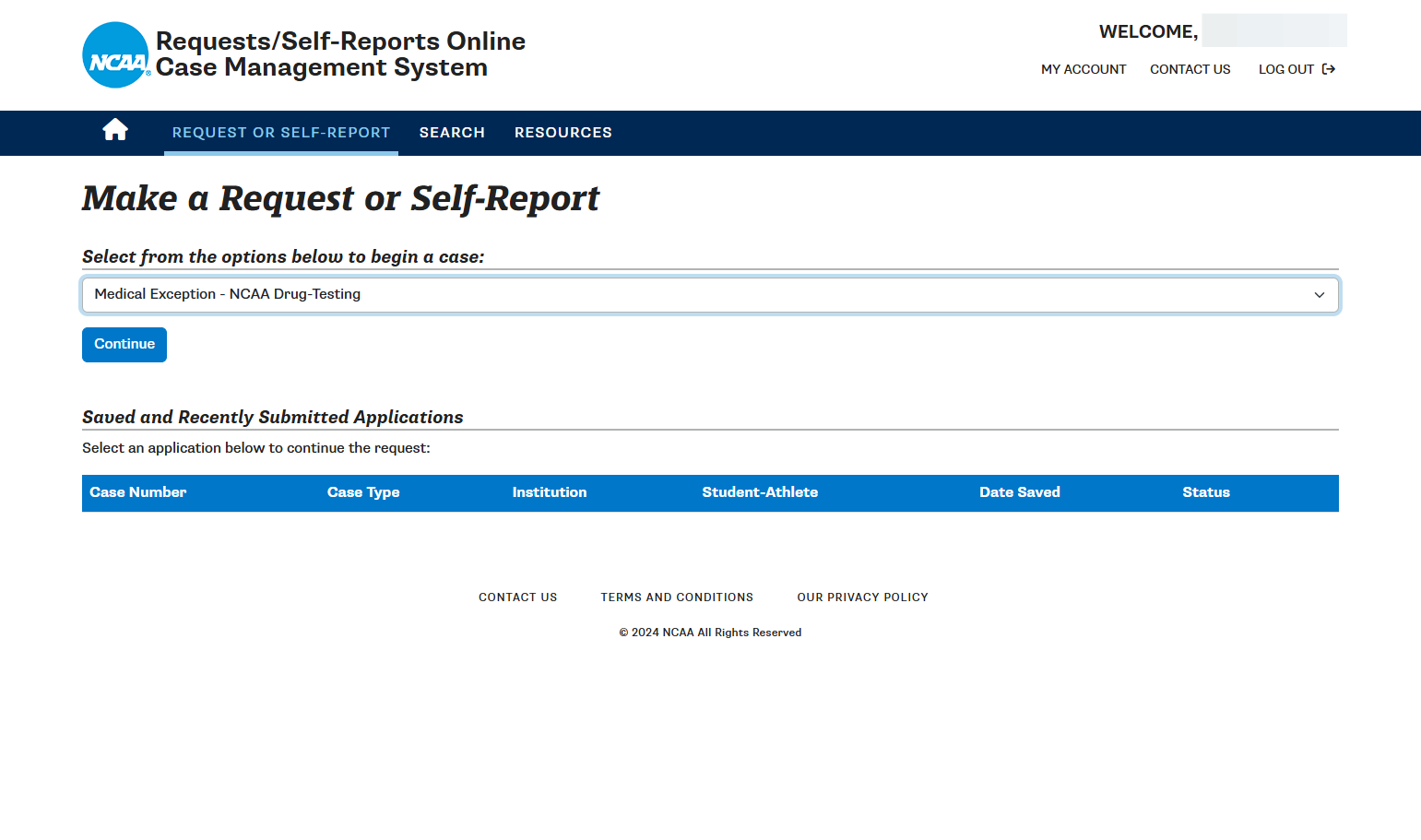The width and height of the screenshot is (1421, 840).
Task: Click the Continue button
Action: point(124,345)
